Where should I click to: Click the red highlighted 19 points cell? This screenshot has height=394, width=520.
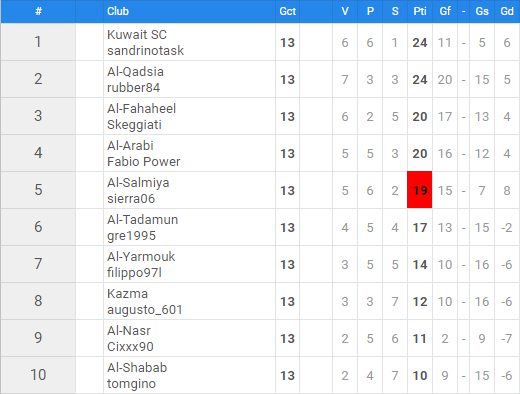[419, 190]
